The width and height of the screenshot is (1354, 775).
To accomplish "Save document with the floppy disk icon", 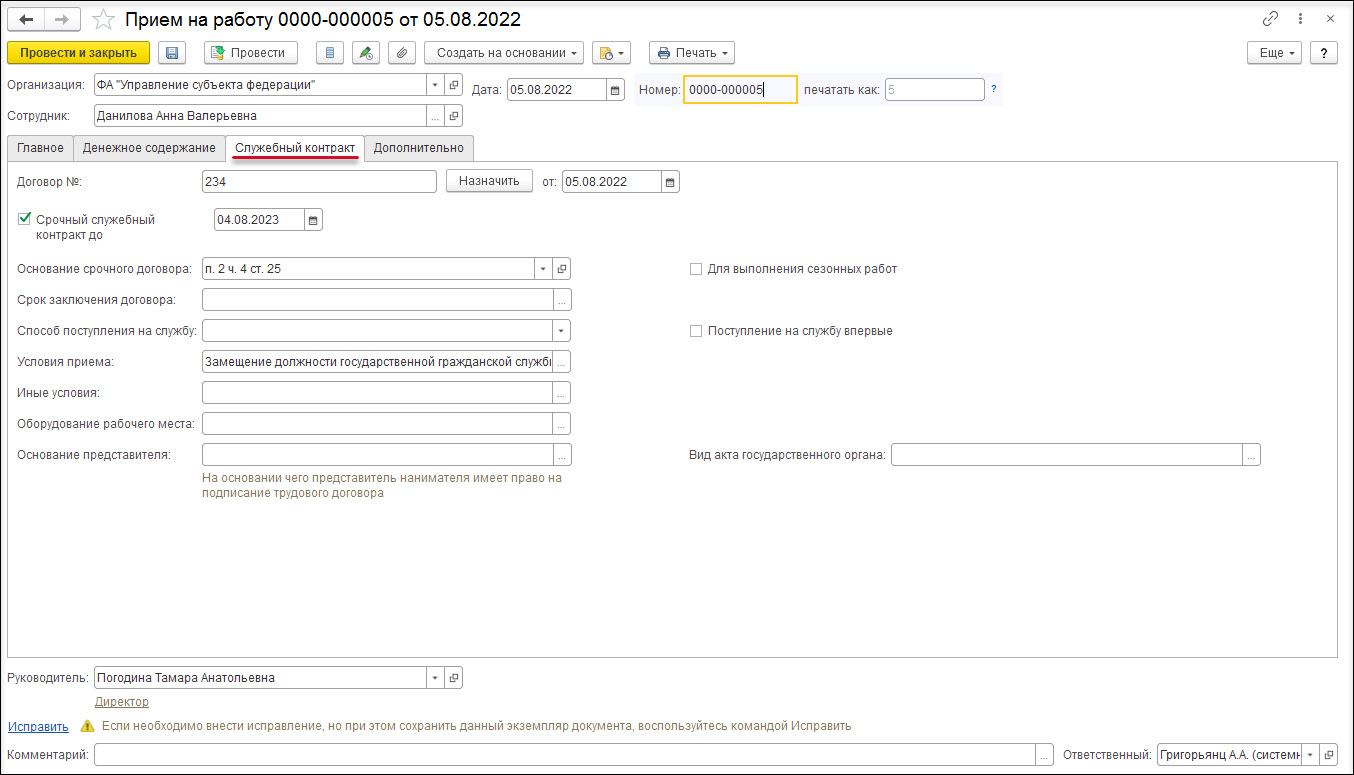I will [172, 53].
